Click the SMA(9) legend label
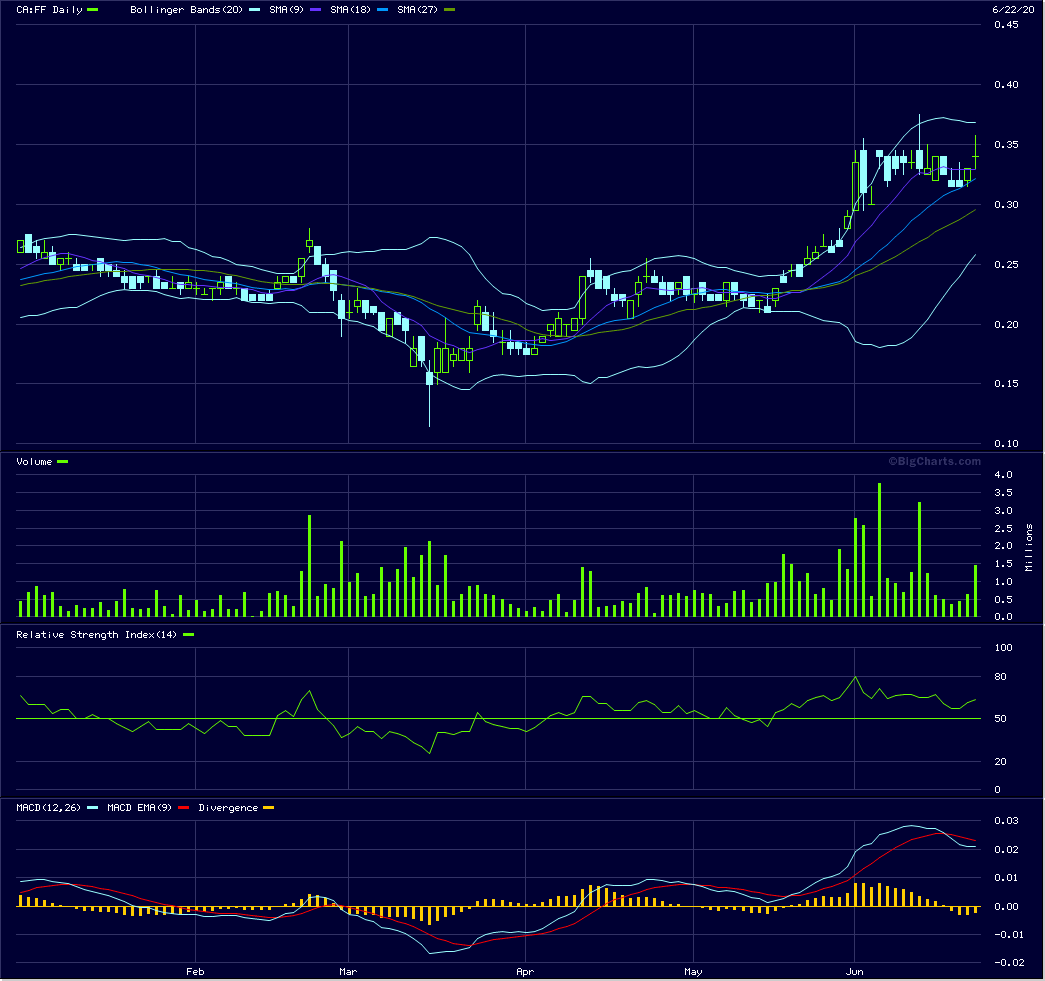Viewport: 1045px width, 981px height. (x=287, y=10)
